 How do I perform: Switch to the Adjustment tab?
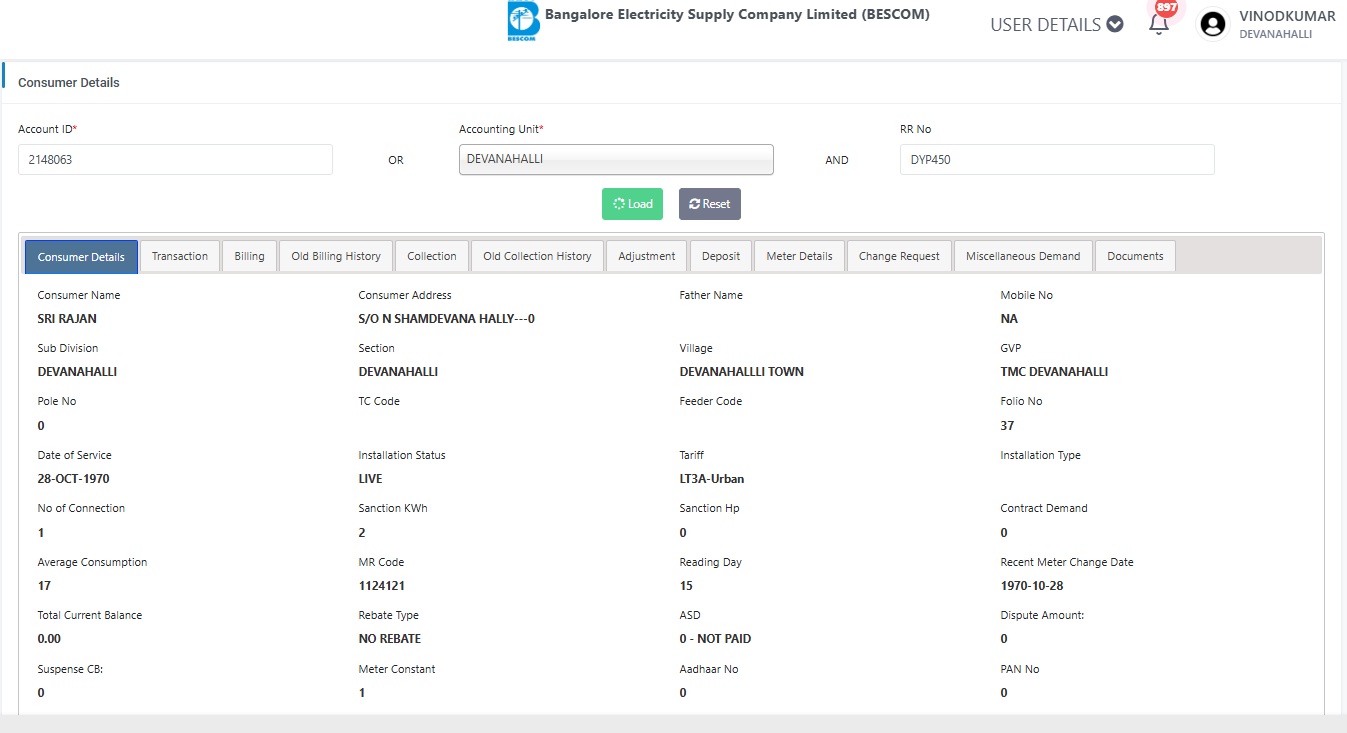[x=646, y=256]
